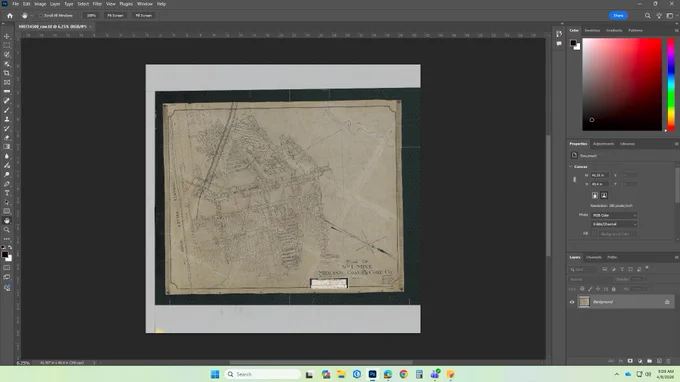The width and height of the screenshot is (680, 382).
Task: Select the Gradient tool
Action: (x=7, y=147)
